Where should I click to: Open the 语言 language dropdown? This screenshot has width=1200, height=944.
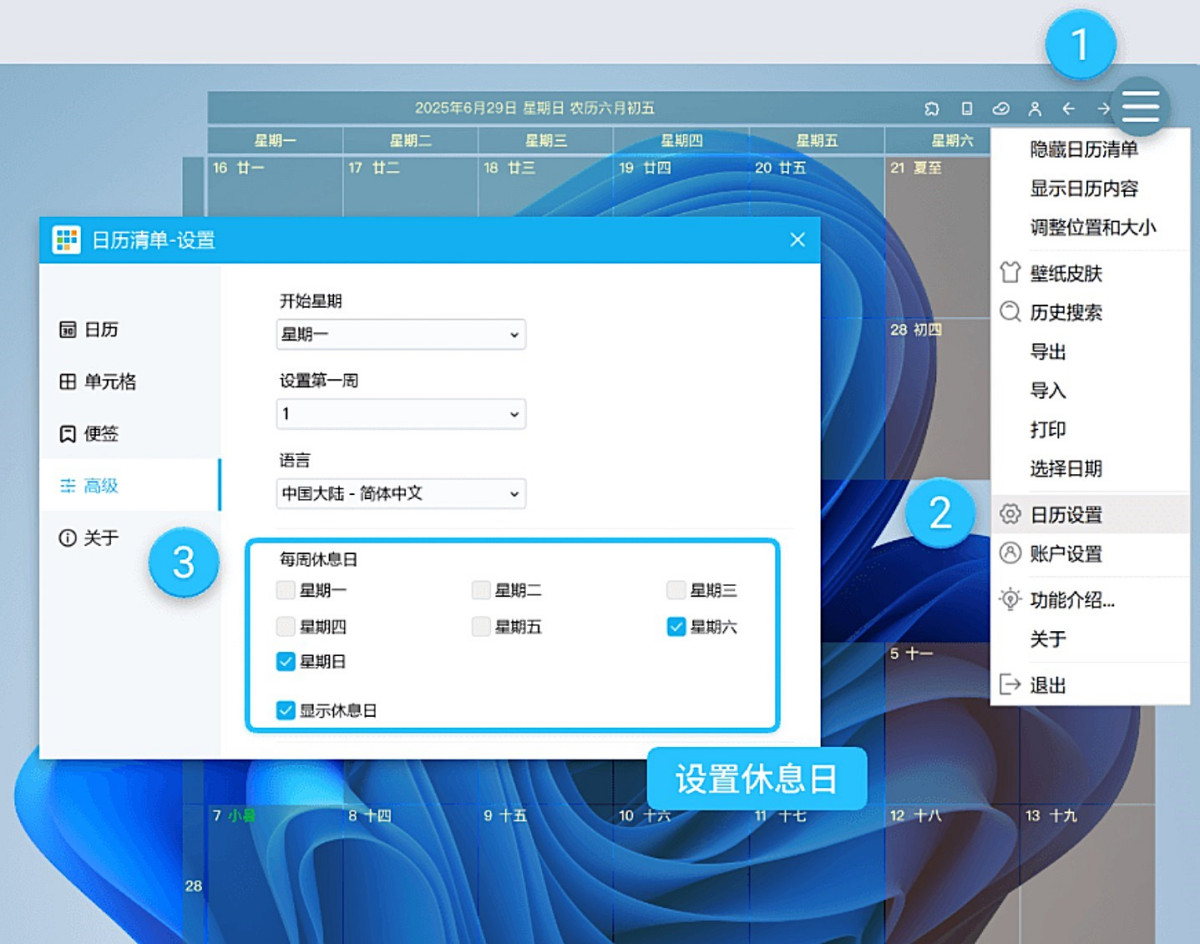click(x=400, y=493)
